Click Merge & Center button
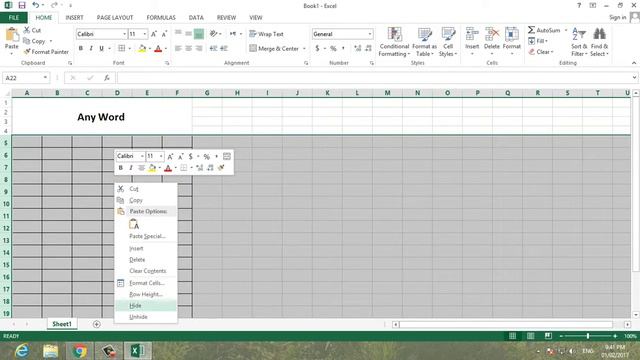The height and width of the screenshot is (360, 640). (274, 49)
